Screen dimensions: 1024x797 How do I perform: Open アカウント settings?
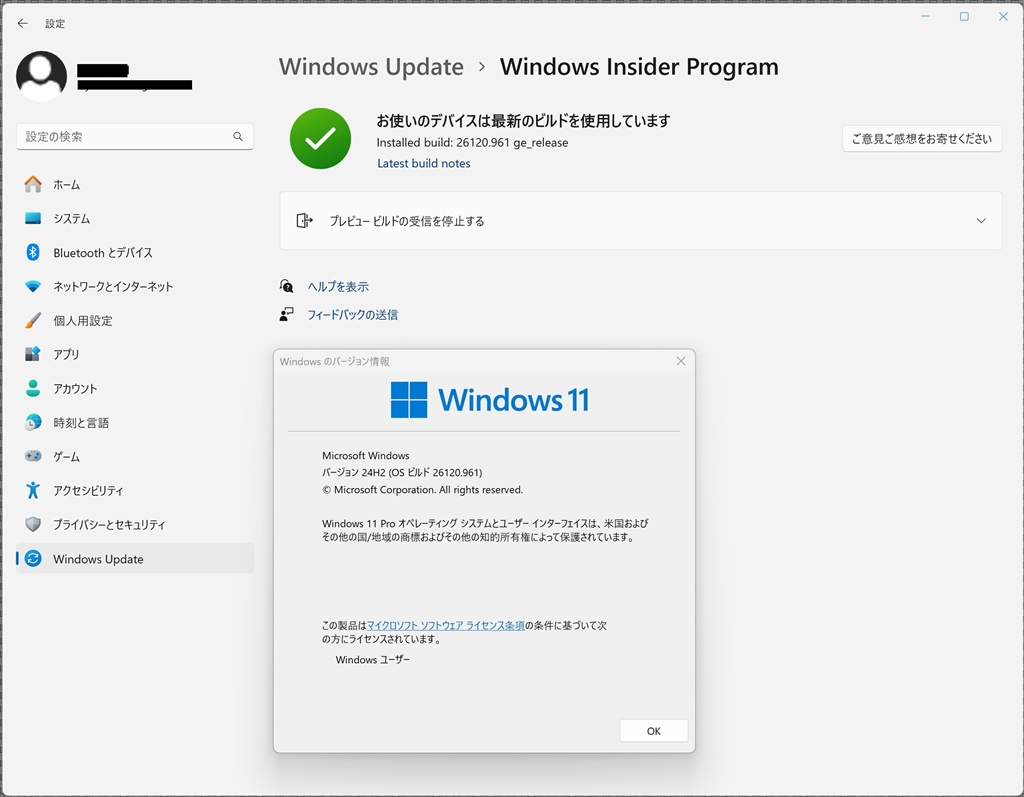pyautogui.click(x=135, y=388)
